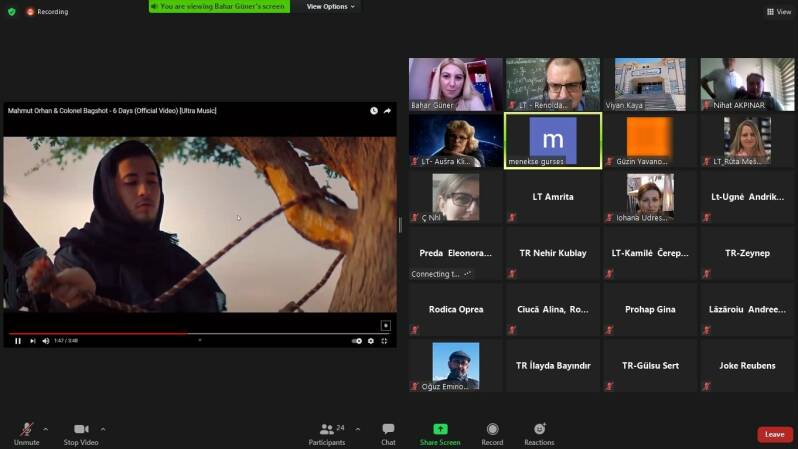Click the Recording indicator
This screenshot has width=798, height=449.
coord(47,11)
